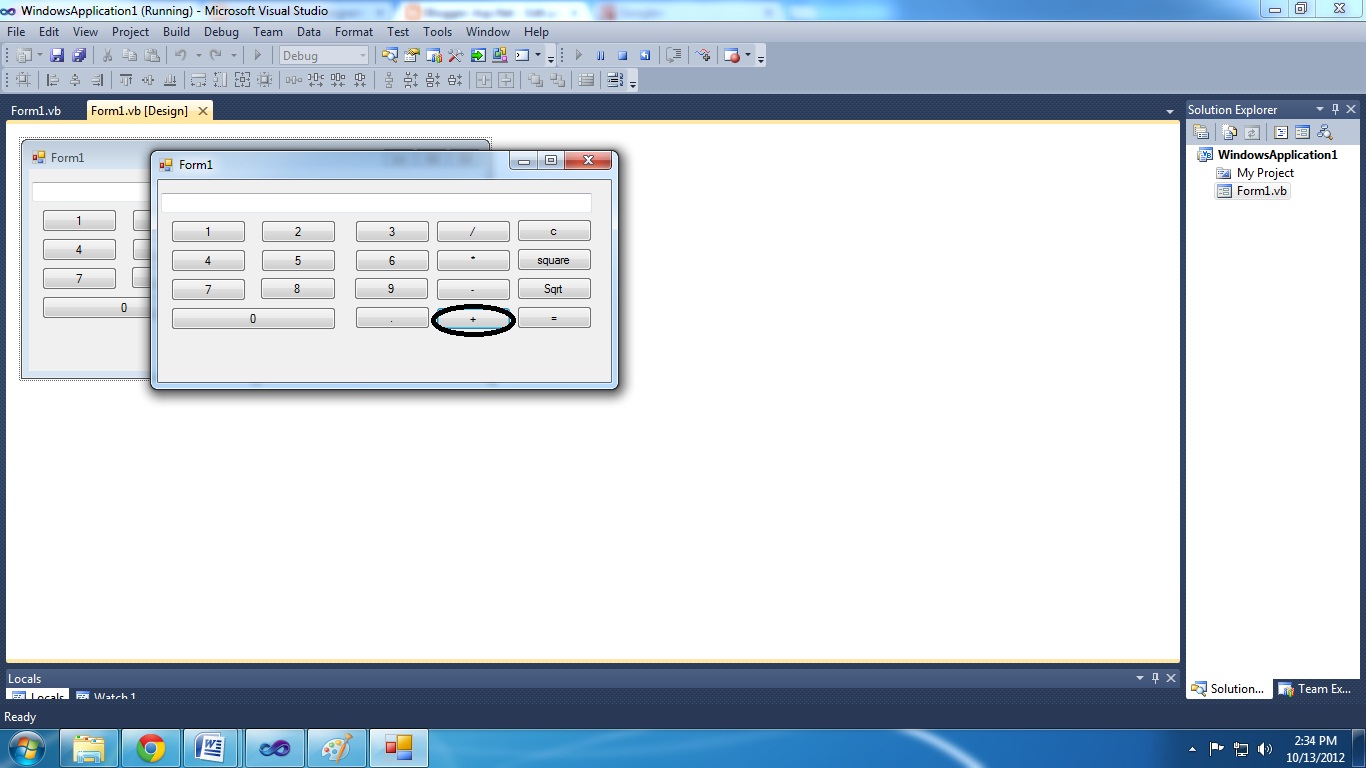Click the calculator's display text box
Image resolution: width=1366 pixels, height=768 pixels.
click(x=377, y=201)
